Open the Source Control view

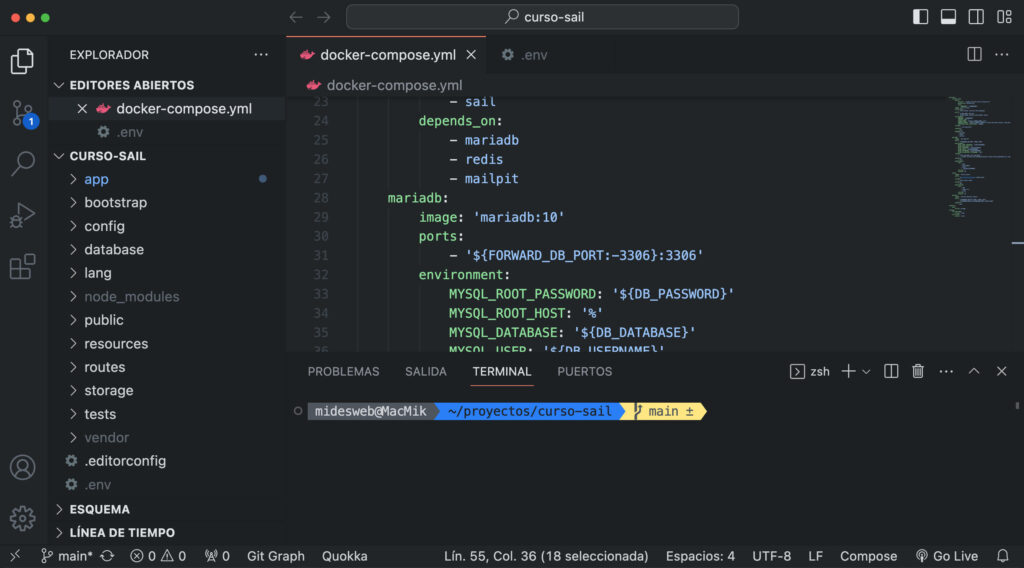click(22, 113)
